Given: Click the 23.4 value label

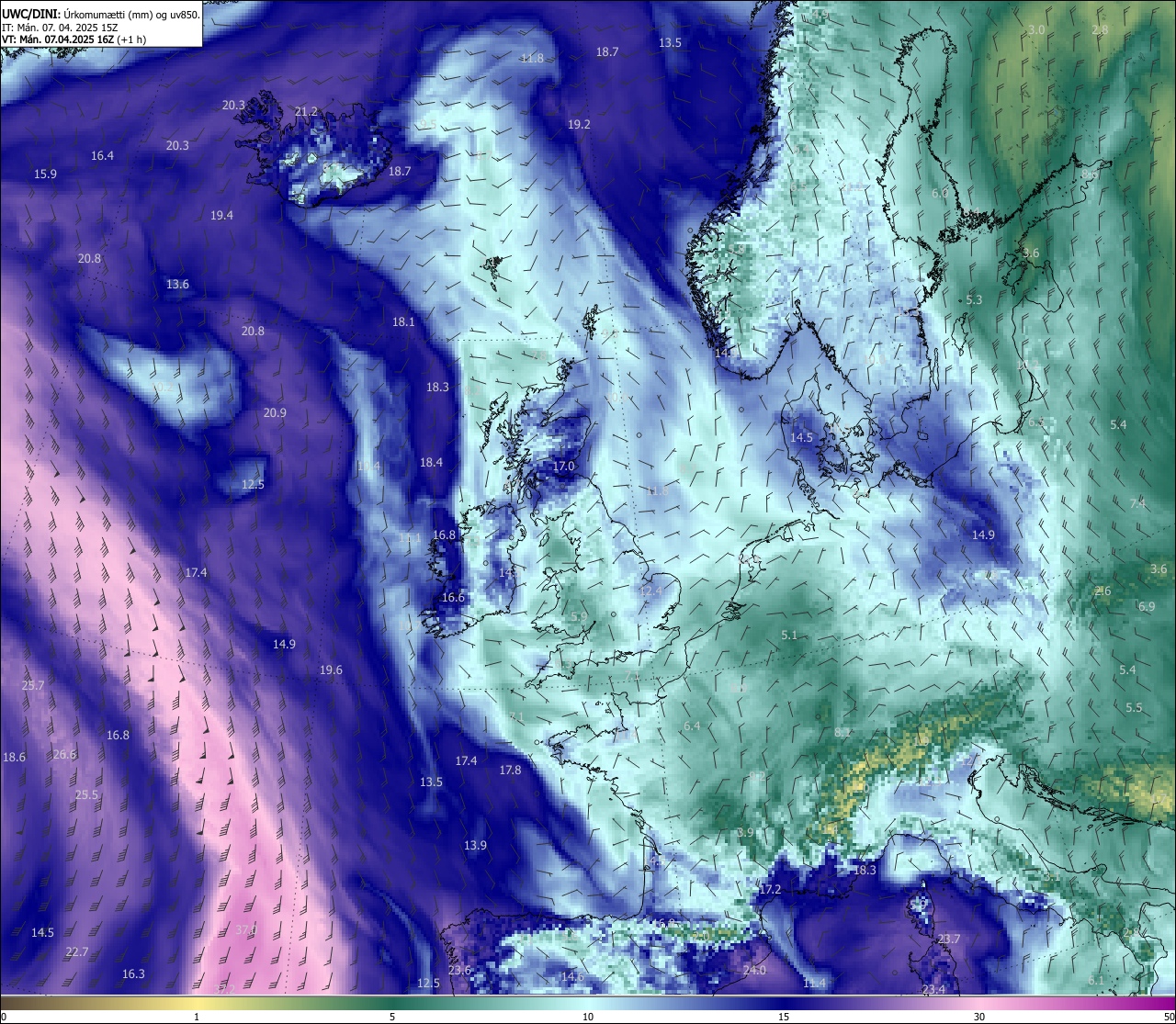Looking at the screenshot, I should [933, 989].
